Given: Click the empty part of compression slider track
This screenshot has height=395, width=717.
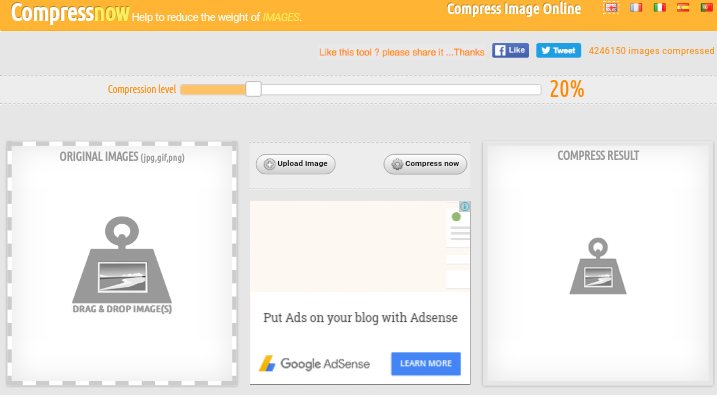Looking at the screenshot, I should tap(401, 89).
